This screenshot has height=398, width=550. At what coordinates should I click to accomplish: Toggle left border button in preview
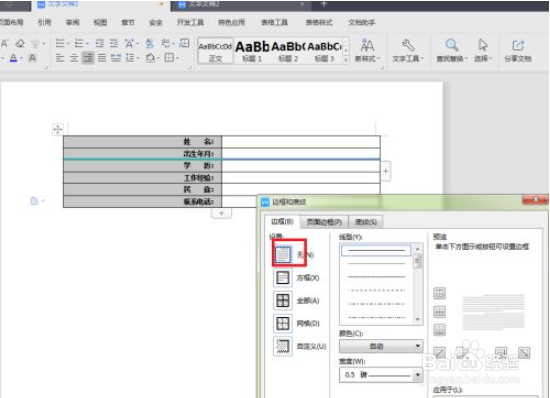coord(462,352)
